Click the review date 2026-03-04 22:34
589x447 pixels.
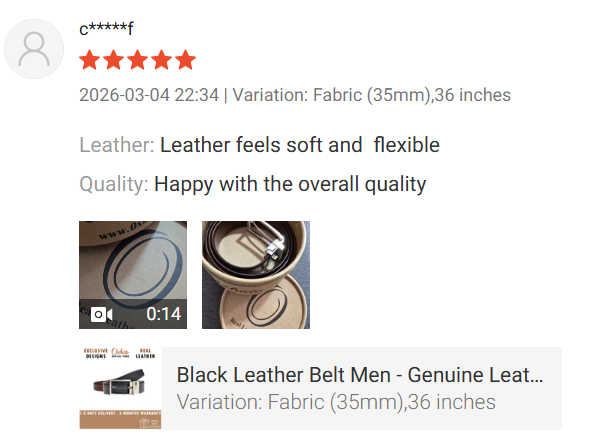(149, 95)
